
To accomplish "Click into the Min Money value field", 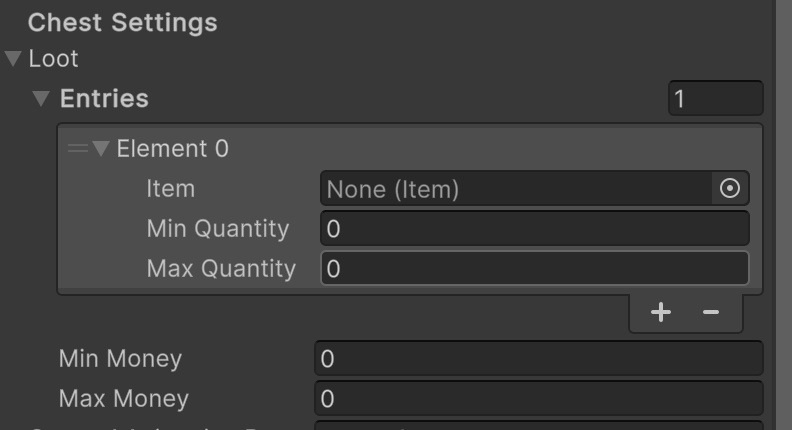I will click(538, 359).
